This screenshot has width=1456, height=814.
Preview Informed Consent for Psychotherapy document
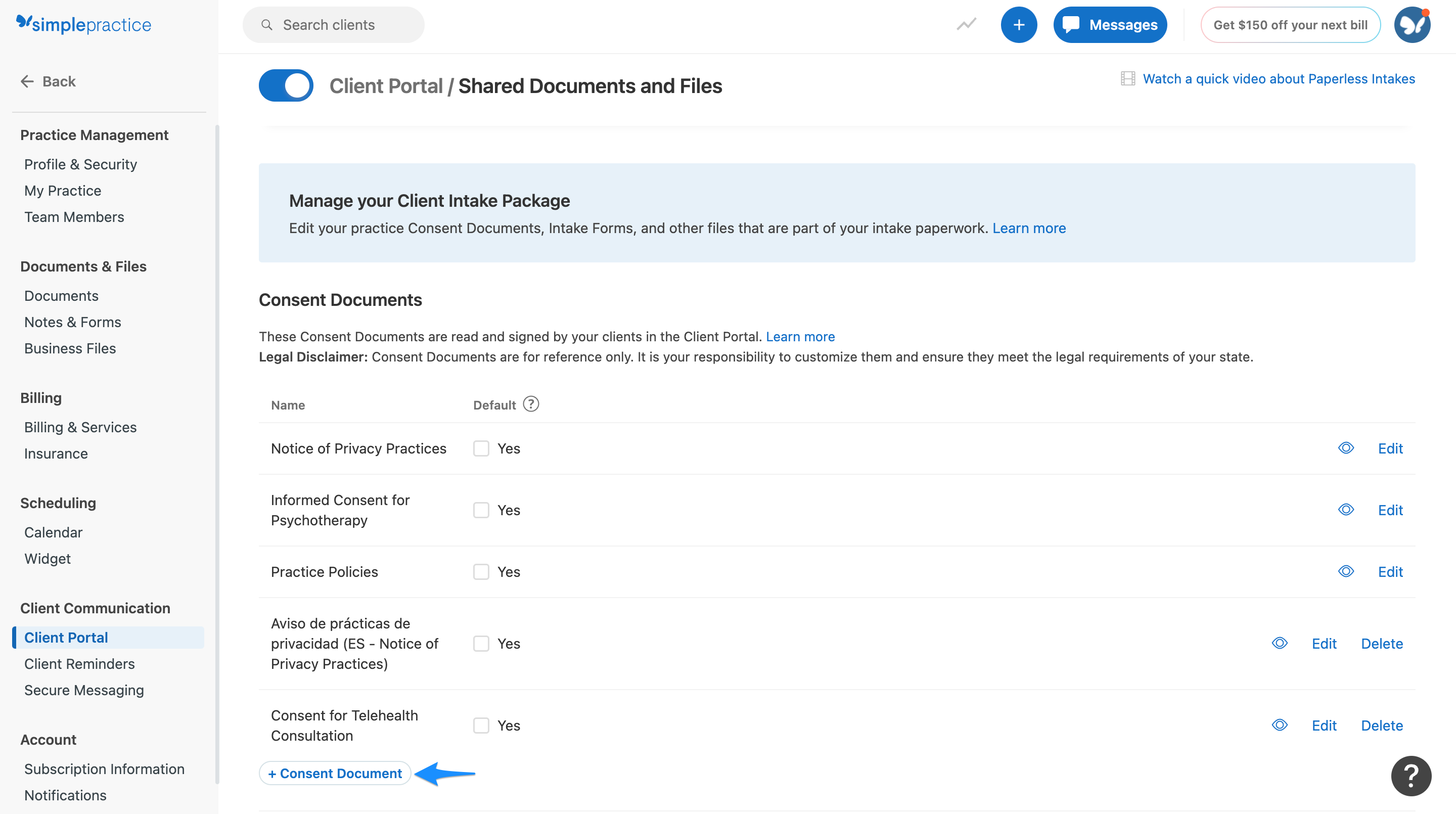click(x=1346, y=509)
